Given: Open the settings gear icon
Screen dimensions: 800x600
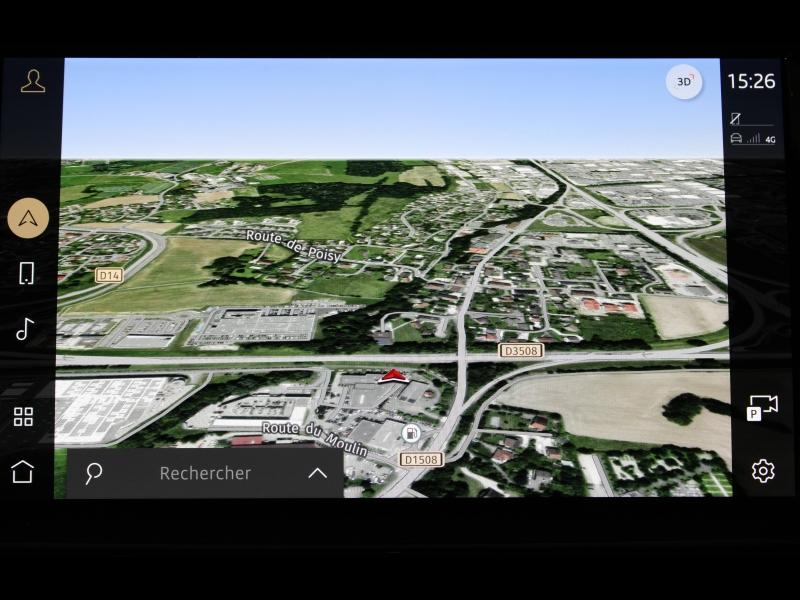Looking at the screenshot, I should click(x=763, y=471).
